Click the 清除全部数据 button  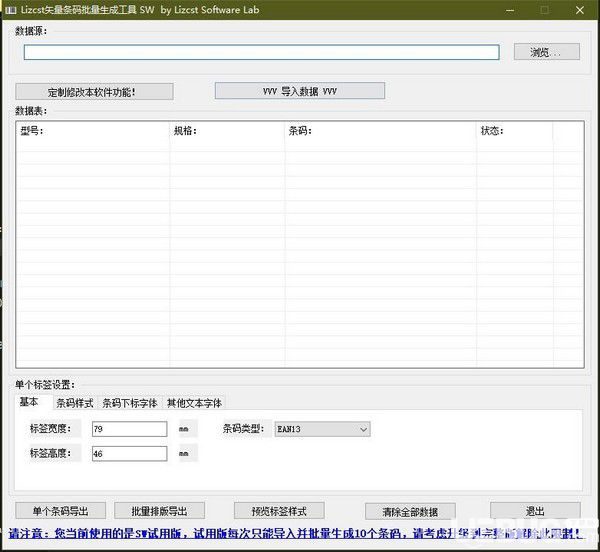tap(410, 511)
